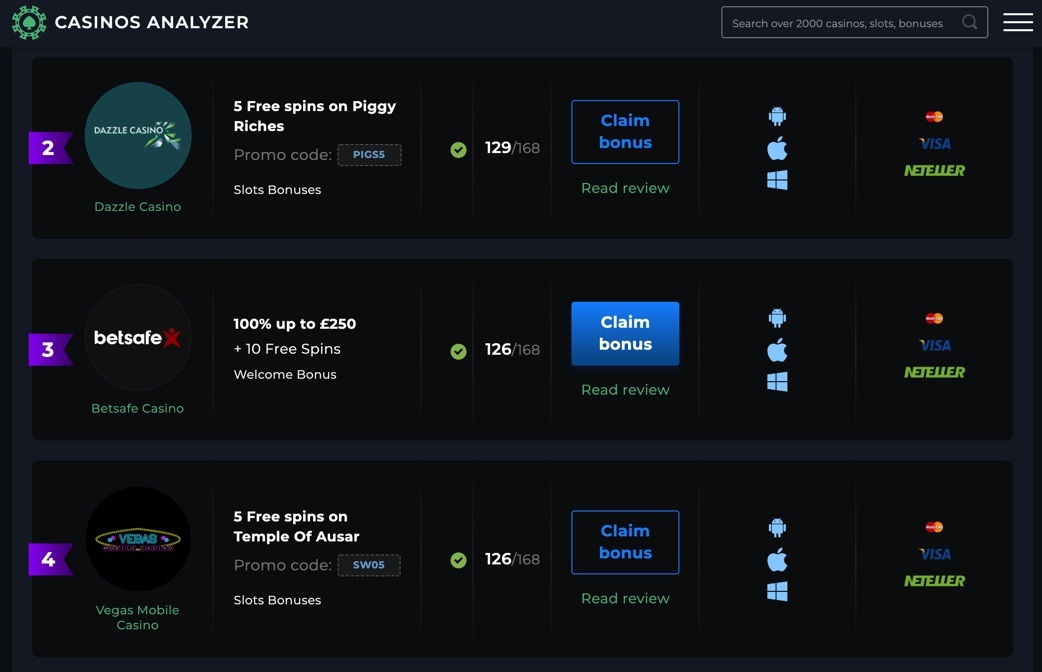Click the Casinos Analyzer poker chip logo
1042x672 pixels.
[x=29, y=23]
